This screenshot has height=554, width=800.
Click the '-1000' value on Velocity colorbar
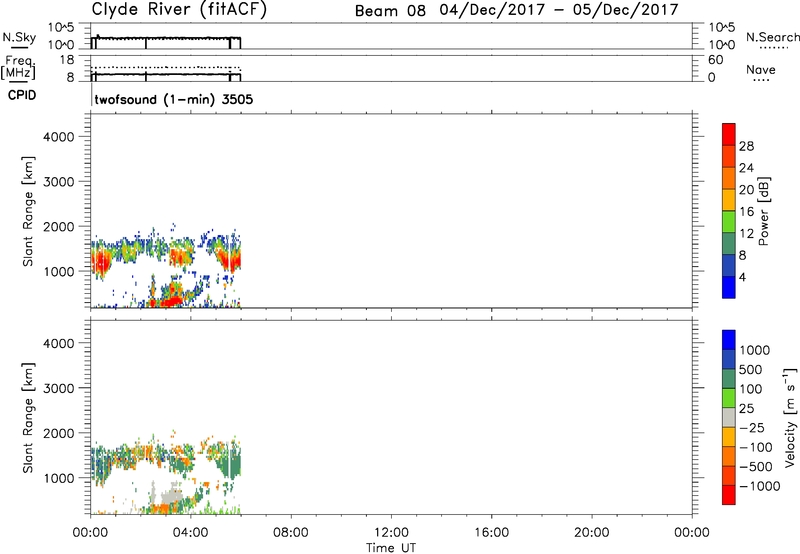[x=759, y=486]
